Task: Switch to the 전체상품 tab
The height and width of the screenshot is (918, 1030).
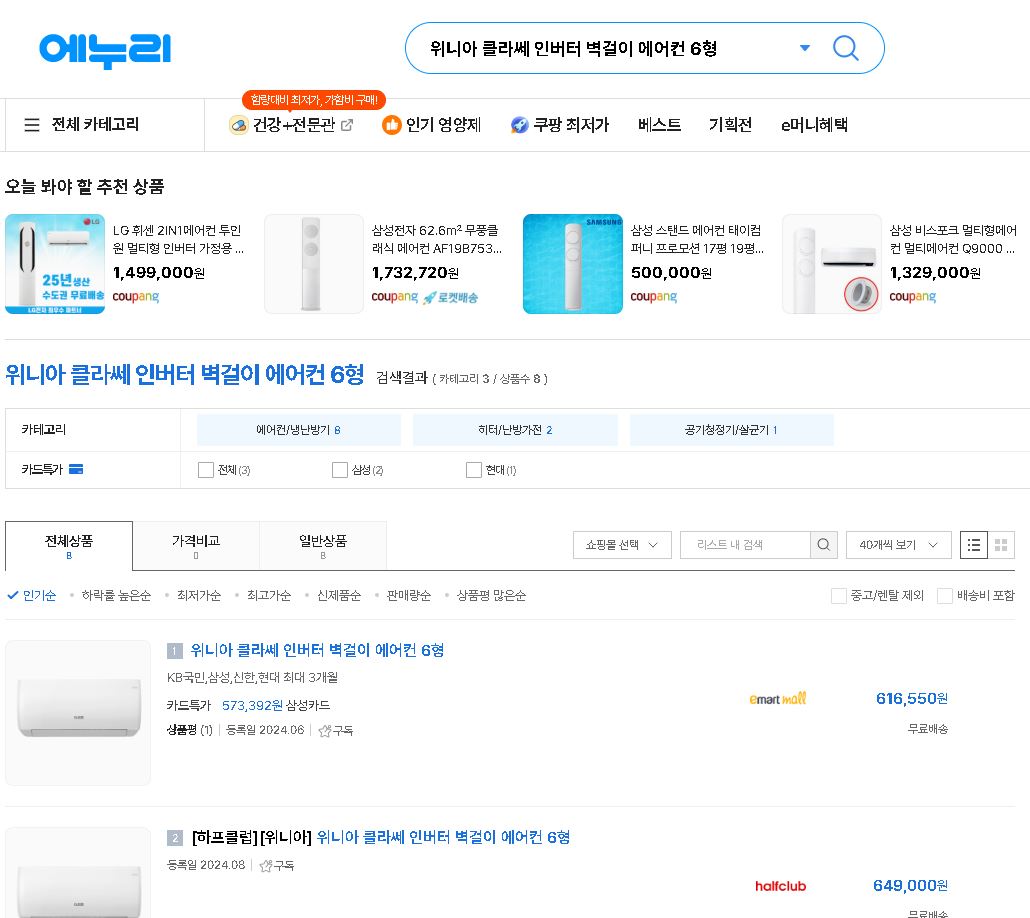Action: [69, 545]
